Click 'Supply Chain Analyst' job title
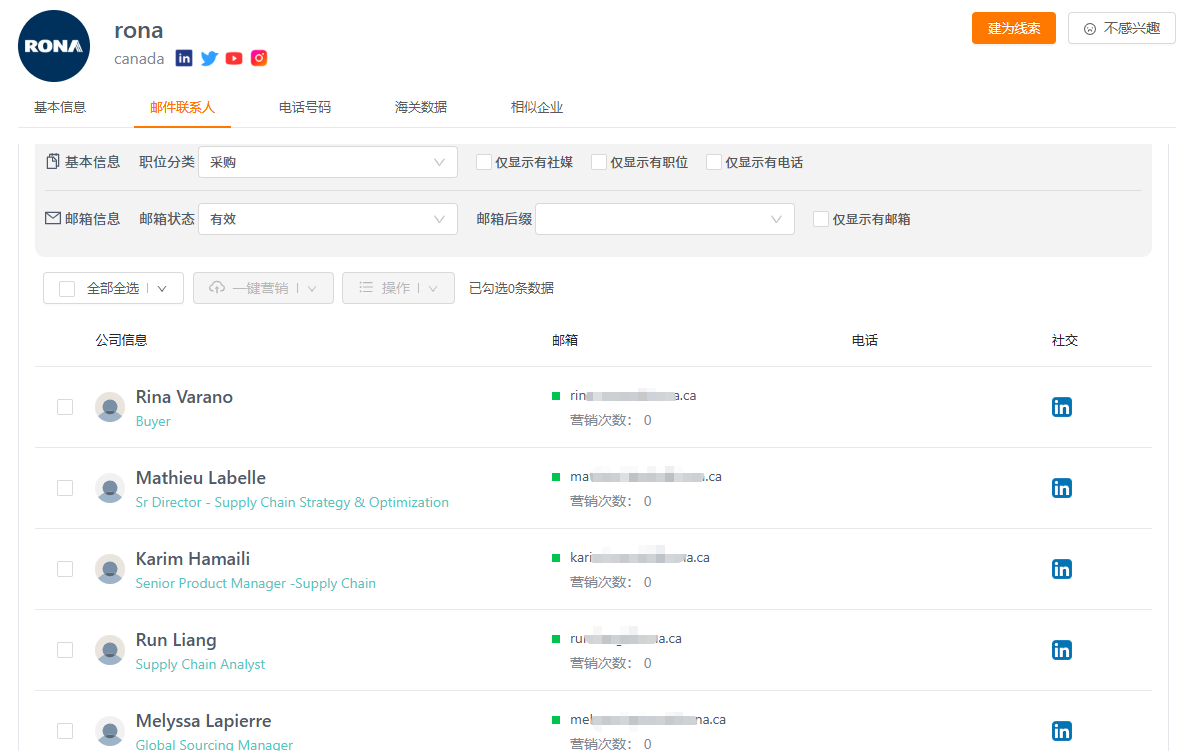Screen dimensions: 1179x751 (x=200, y=665)
